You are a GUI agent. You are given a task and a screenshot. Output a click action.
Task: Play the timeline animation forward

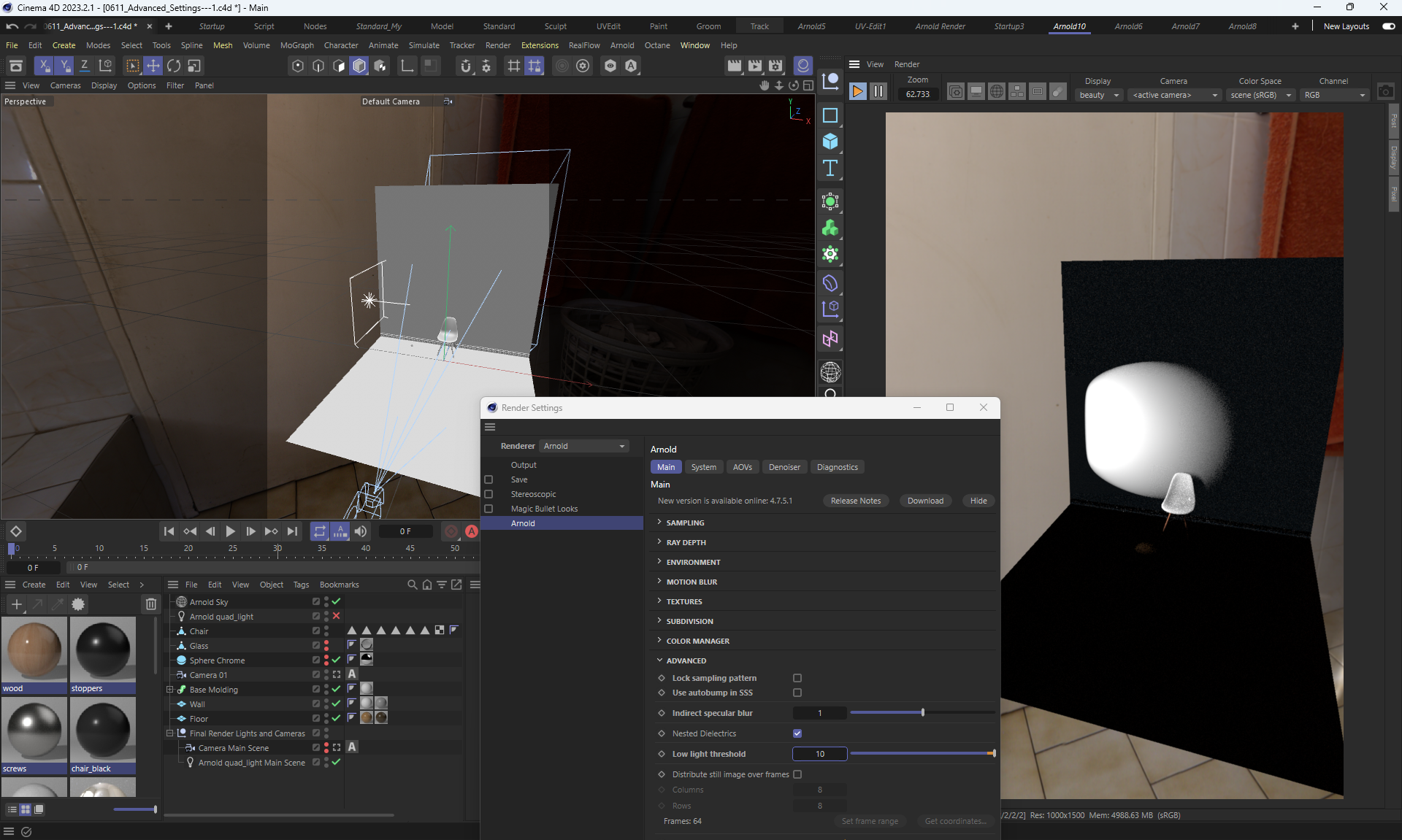(x=230, y=531)
